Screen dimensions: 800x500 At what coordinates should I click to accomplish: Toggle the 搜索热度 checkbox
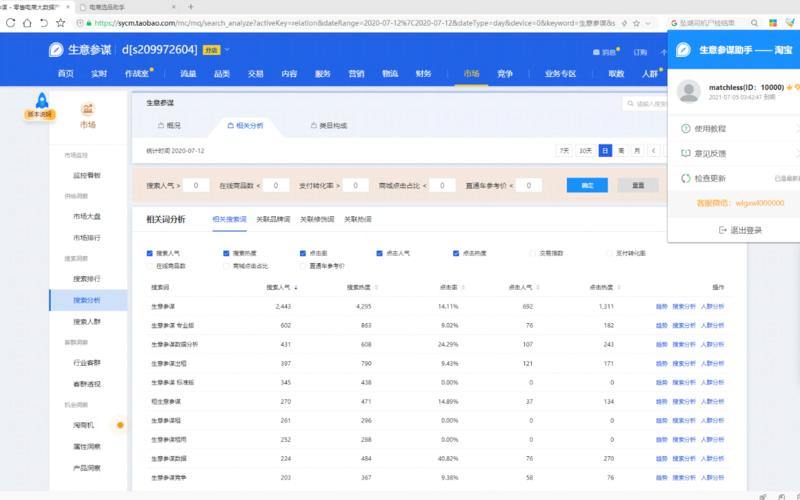coord(226,253)
